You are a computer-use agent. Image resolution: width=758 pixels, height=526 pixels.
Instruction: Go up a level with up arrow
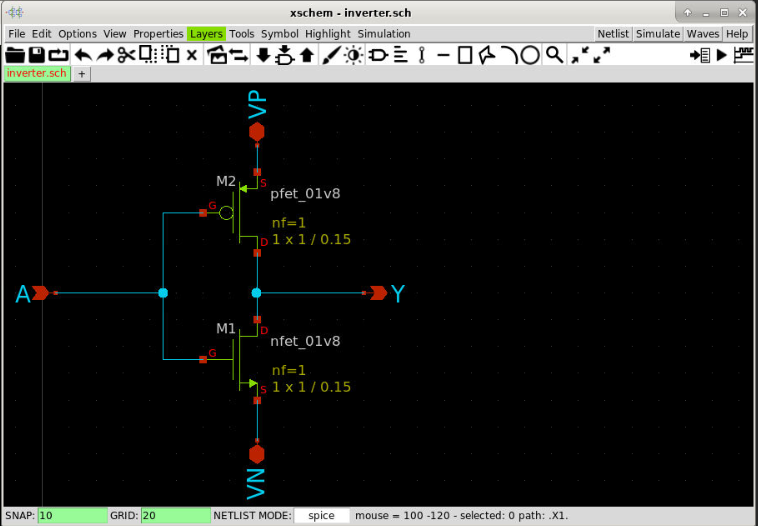pyautogui.click(x=307, y=55)
